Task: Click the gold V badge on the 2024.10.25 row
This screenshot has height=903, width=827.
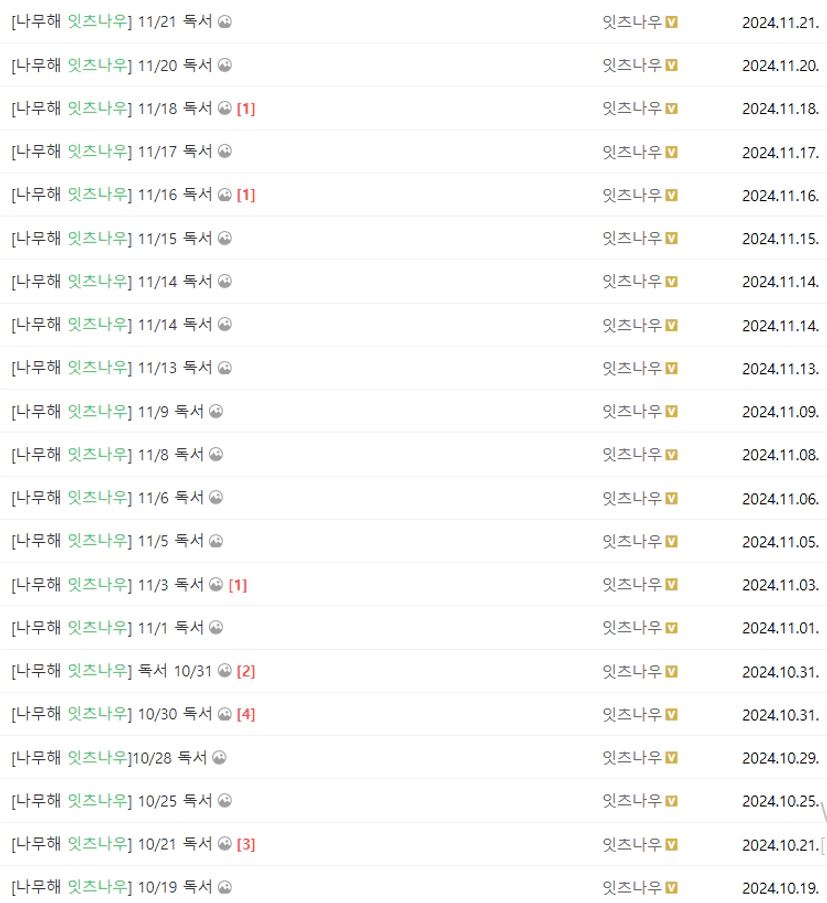Action: (x=672, y=801)
